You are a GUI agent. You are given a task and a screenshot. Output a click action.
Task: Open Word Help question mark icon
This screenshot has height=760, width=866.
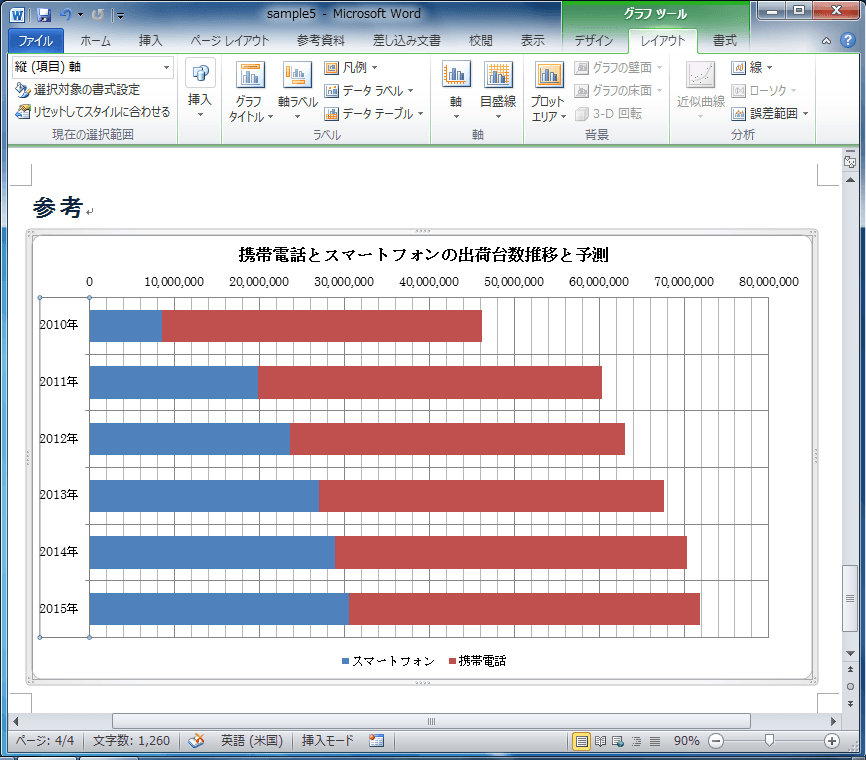point(847,40)
